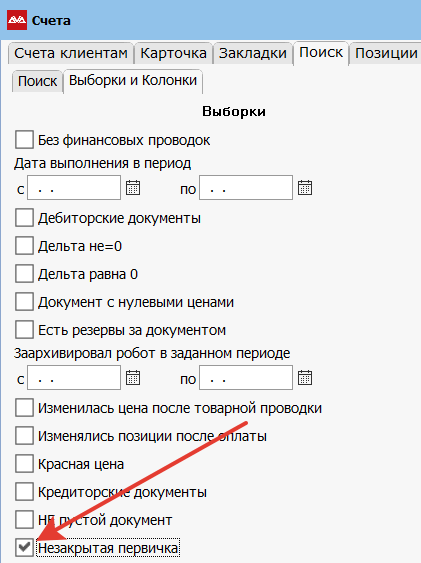The width and height of the screenshot is (421, 563).
Task: Focus robot archive period 'по' date field
Action: pyautogui.click(x=246, y=378)
